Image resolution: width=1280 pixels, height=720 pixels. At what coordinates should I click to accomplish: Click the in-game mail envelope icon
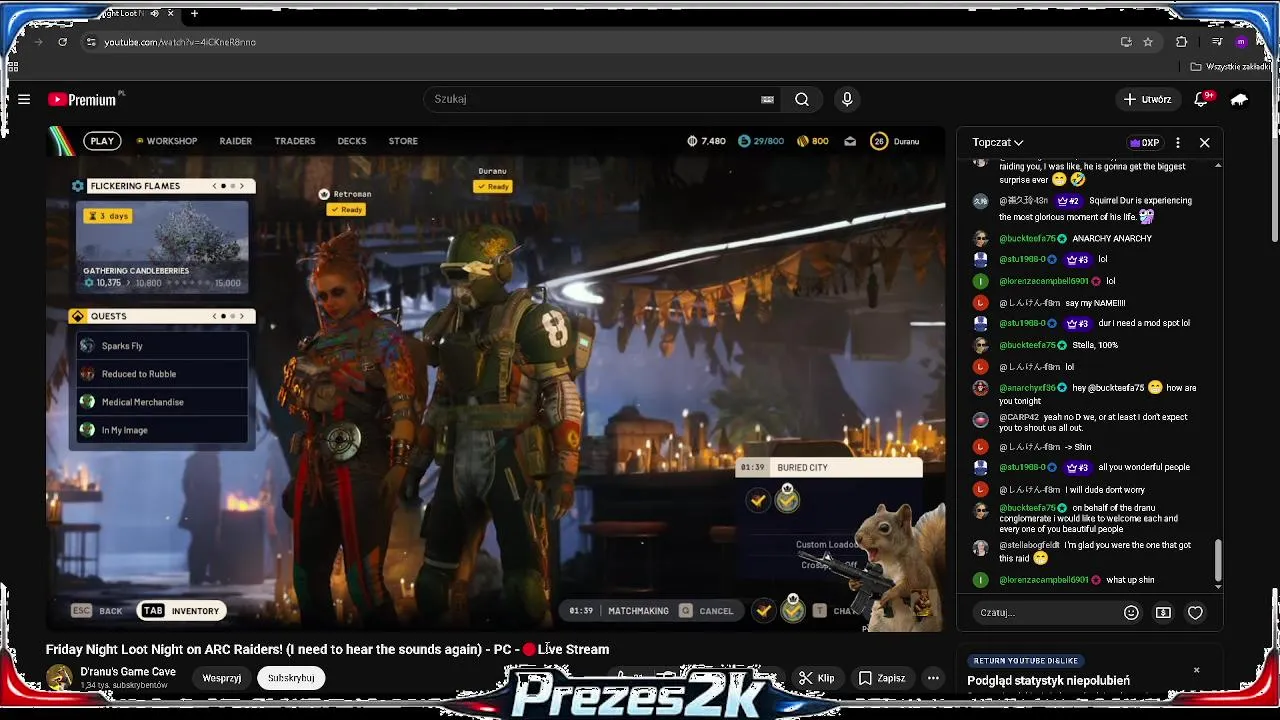tap(850, 141)
